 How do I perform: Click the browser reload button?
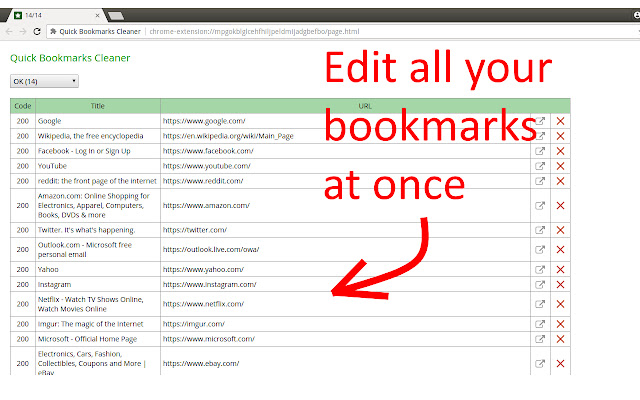coord(50,33)
